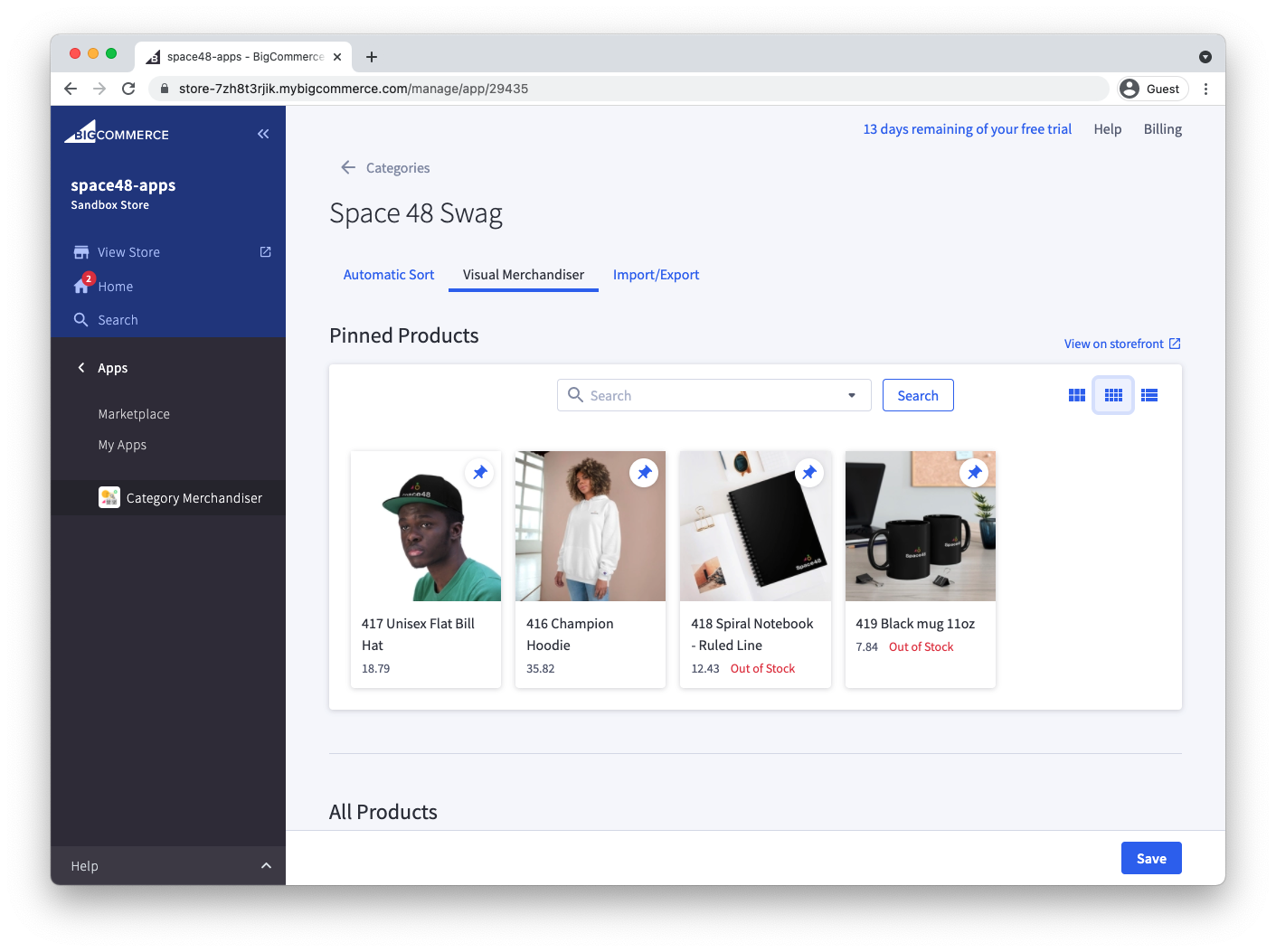Click the Search button
1276x952 pixels.
pyautogui.click(x=918, y=395)
